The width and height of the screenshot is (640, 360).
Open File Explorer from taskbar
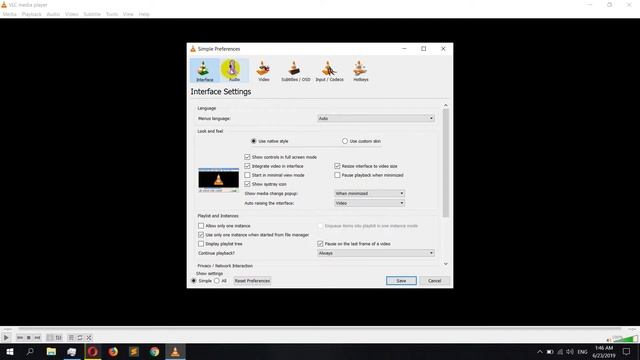[51, 351]
